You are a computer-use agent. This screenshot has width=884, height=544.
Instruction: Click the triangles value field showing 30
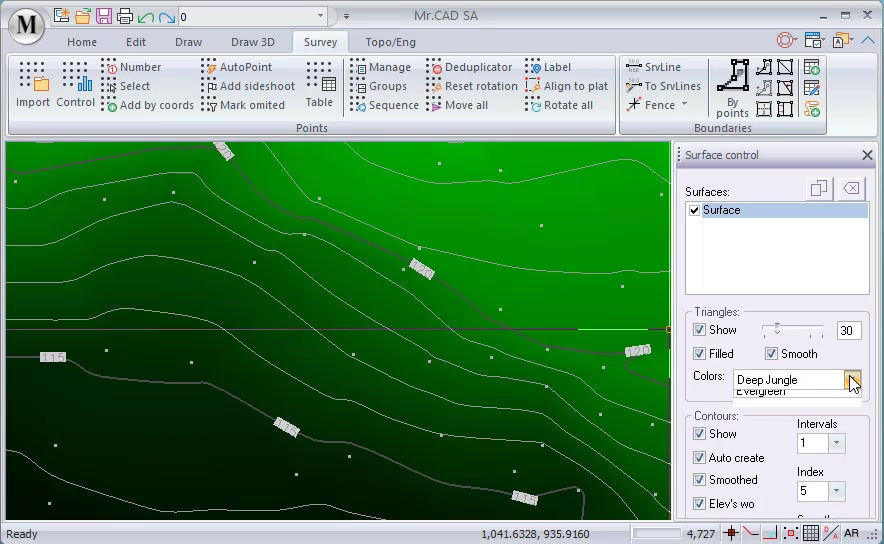click(x=848, y=330)
